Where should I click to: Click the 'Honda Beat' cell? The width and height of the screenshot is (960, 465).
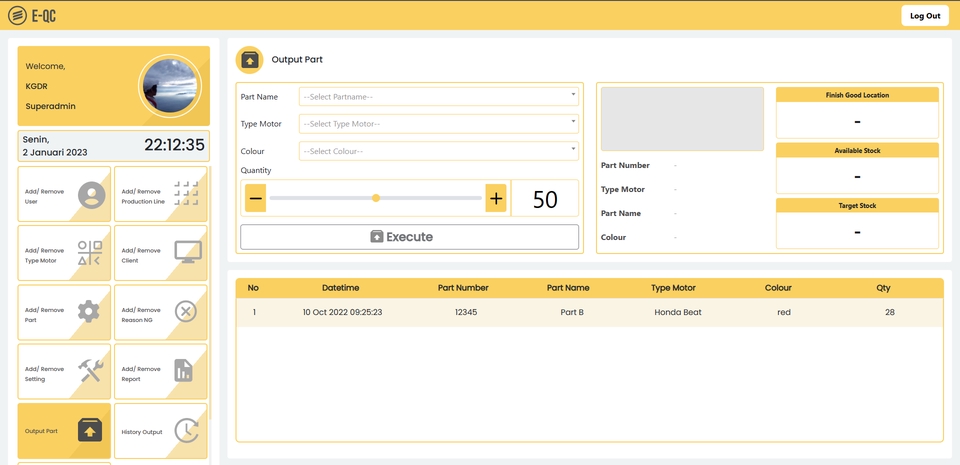coord(678,312)
